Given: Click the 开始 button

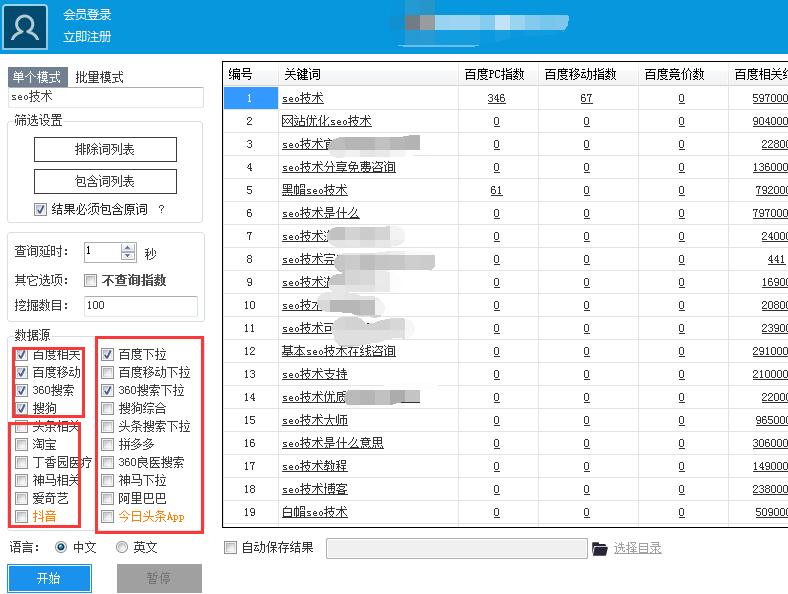Looking at the screenshot, I should (49, 578).
